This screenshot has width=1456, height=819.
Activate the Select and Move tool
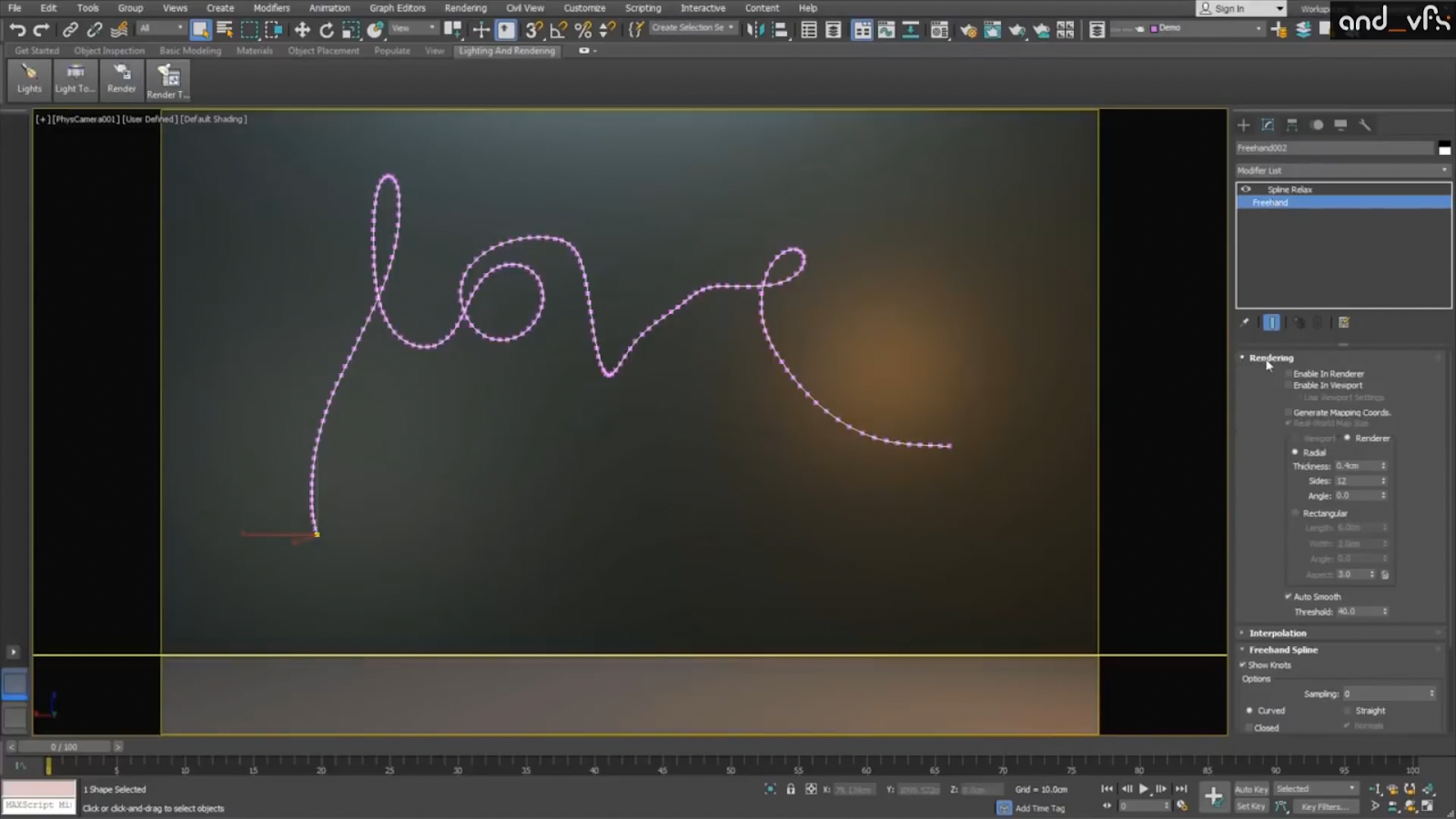(x=301, y=29)
